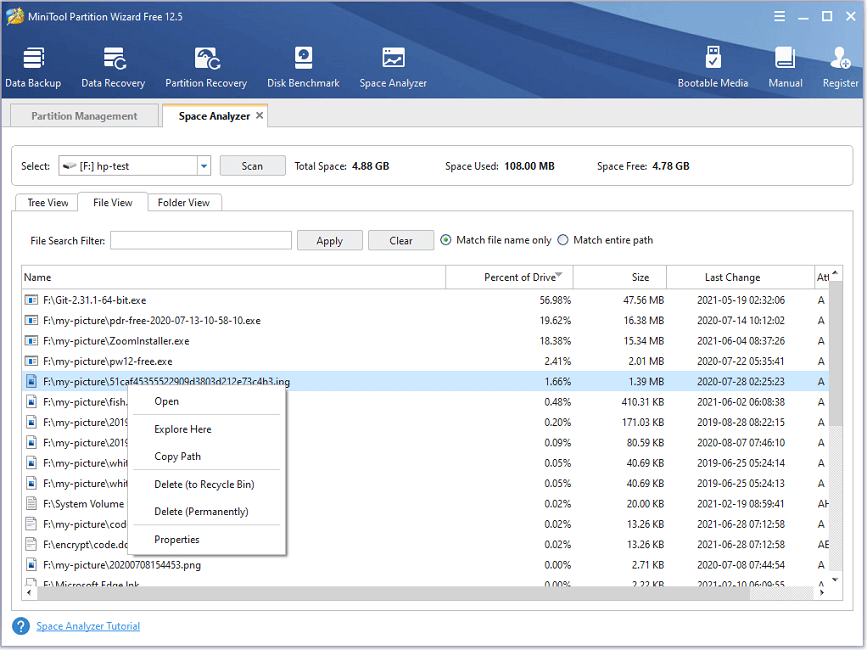
Task: Click scroll down arrow of file list
Action: 835,579
